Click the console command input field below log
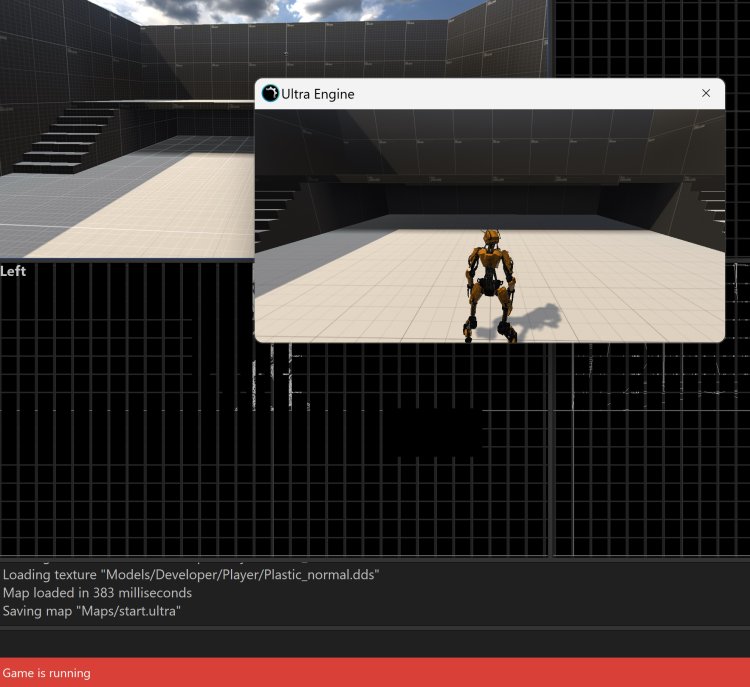This screenshot has height=687, width=750. [375, 642]
